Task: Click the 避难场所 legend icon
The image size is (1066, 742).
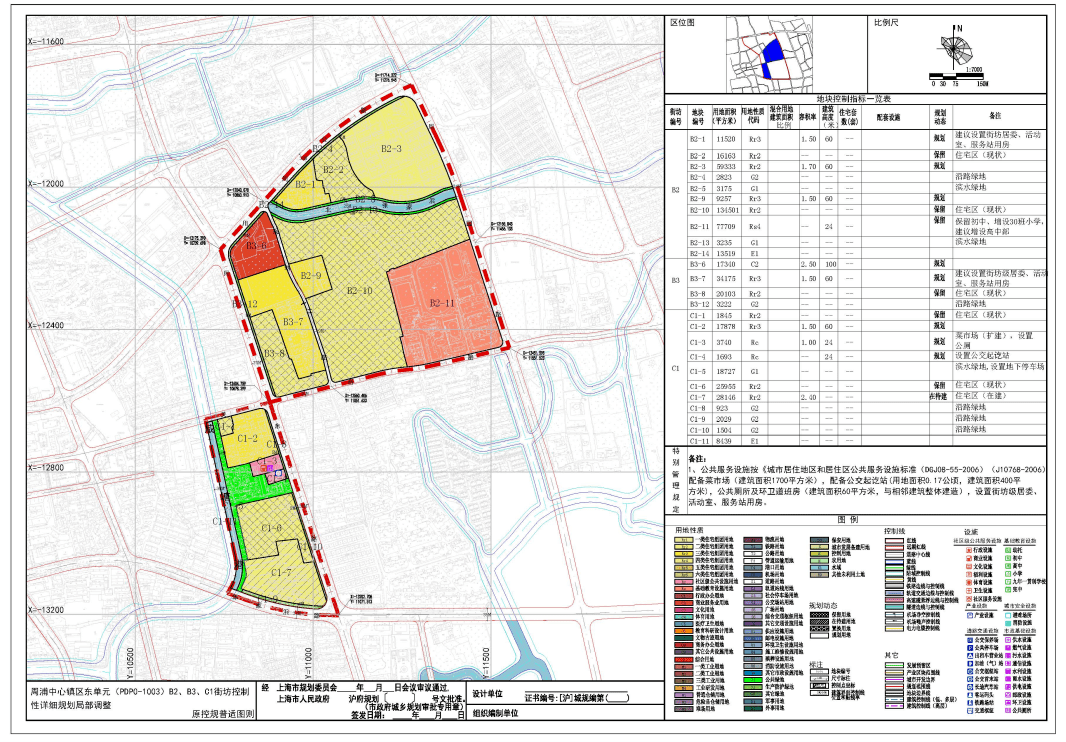Action: tap(1008, 615)
